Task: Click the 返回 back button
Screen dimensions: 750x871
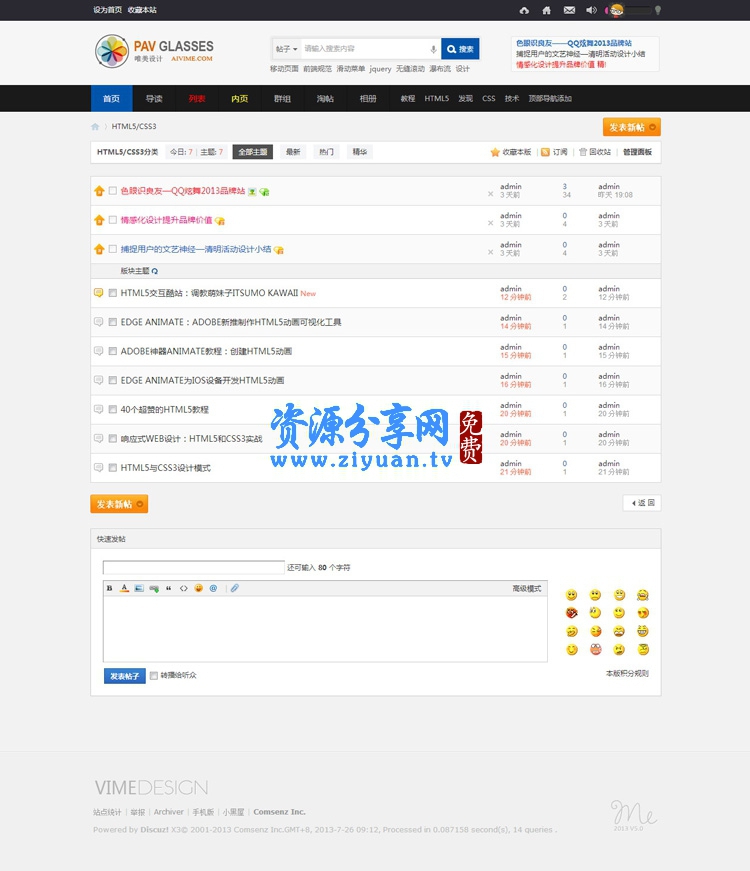Action: point(642,503)
